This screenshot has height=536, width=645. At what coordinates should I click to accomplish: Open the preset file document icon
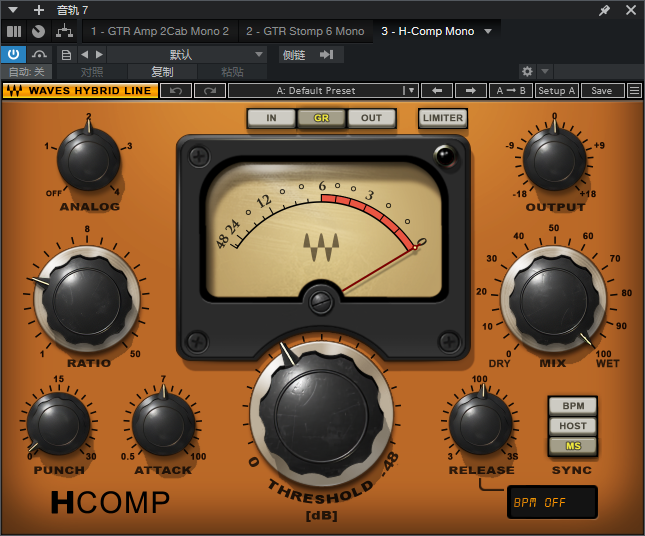pyautogui.click(x=66, y=55)
